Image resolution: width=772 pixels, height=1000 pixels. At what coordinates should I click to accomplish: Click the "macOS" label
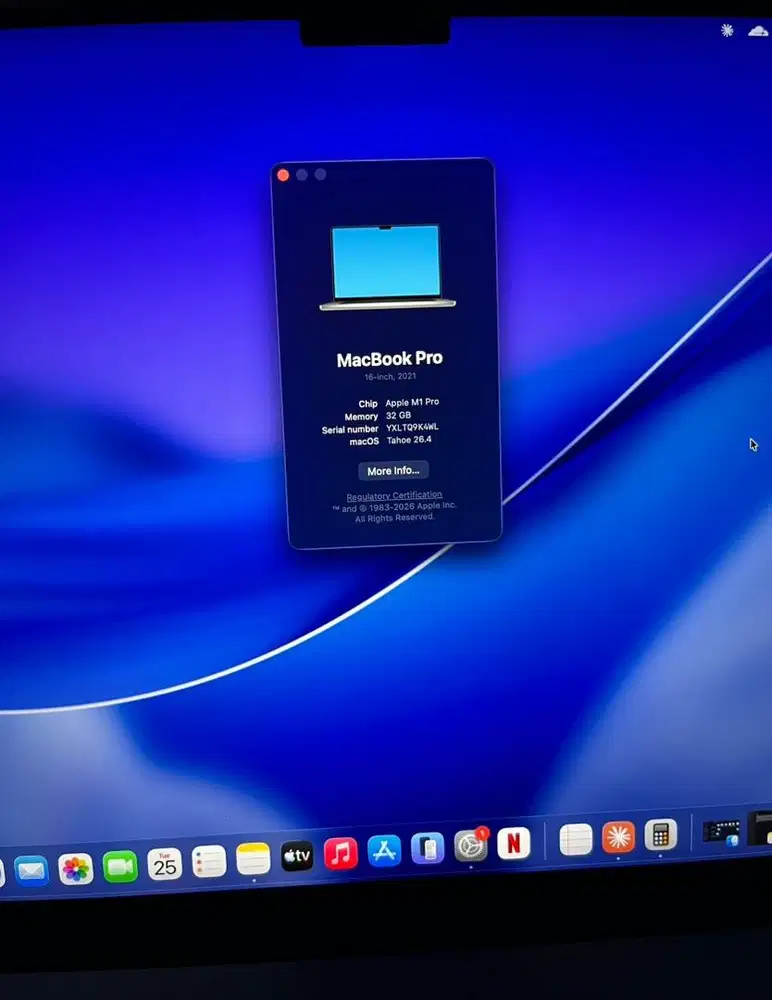pyautogui.click(x=364, y=441)
